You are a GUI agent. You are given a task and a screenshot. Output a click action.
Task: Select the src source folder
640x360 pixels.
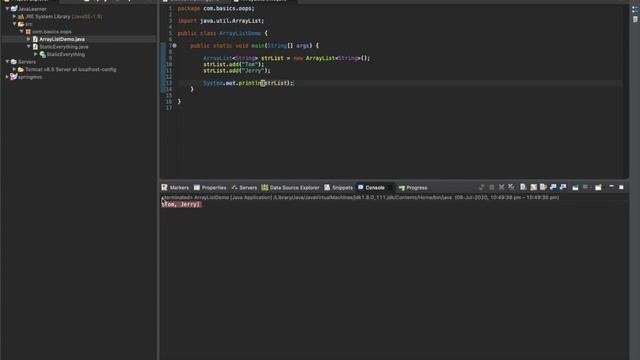pos(29,24)
